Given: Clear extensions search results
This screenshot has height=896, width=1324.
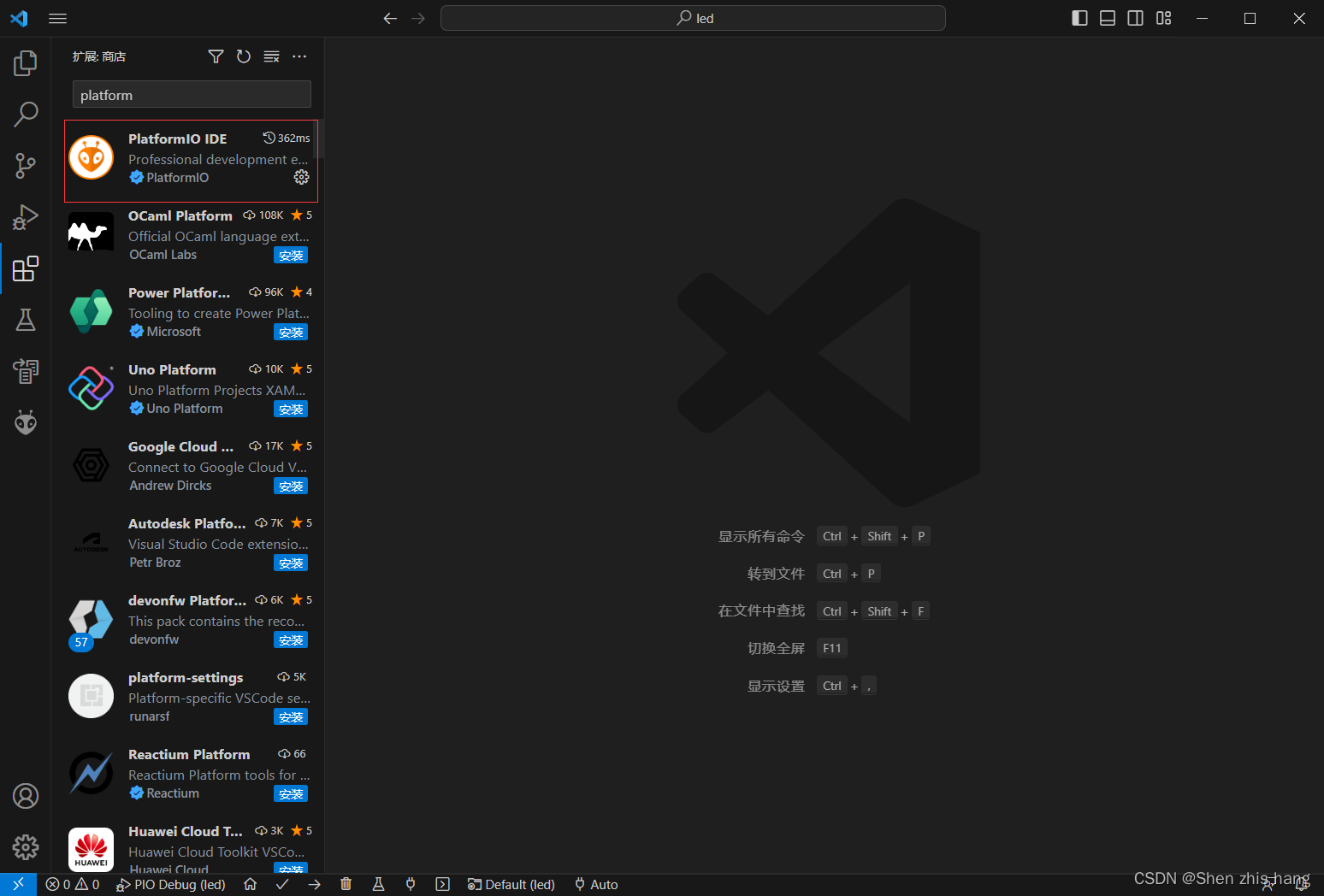Looking at the screenshot, I should 271,56.
